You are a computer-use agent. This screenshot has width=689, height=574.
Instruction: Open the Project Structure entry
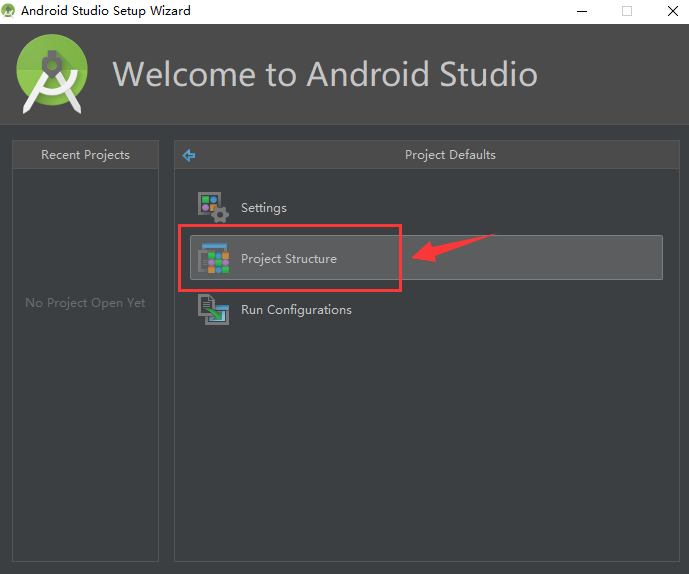tap(426, 258)
